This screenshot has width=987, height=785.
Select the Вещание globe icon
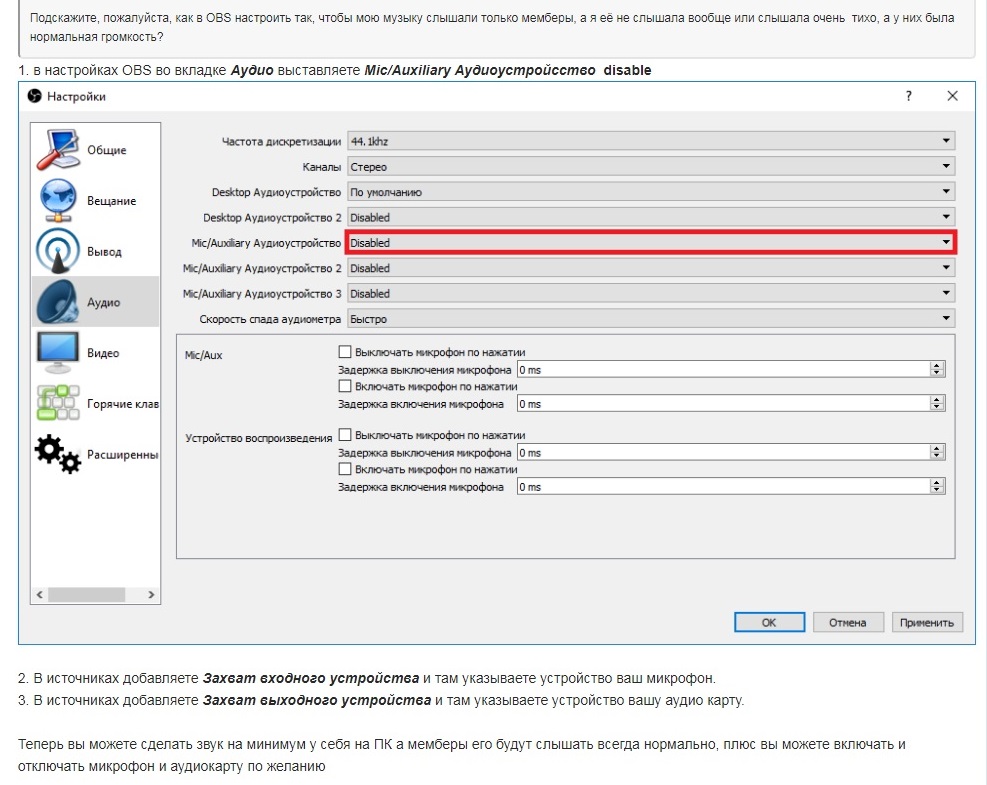59,200
